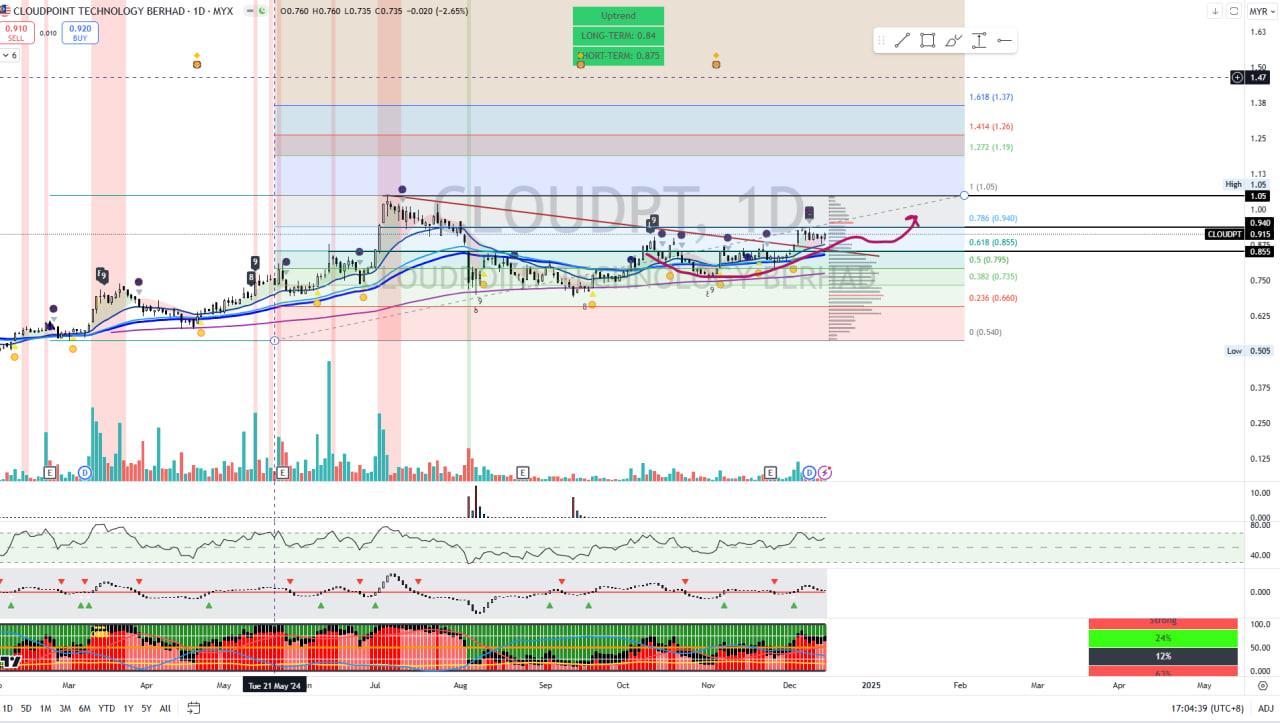Screen dimensions: 1280x723
Task: Click the Fibonacci anchor point at 1.05
Action: tap(963, 194)
